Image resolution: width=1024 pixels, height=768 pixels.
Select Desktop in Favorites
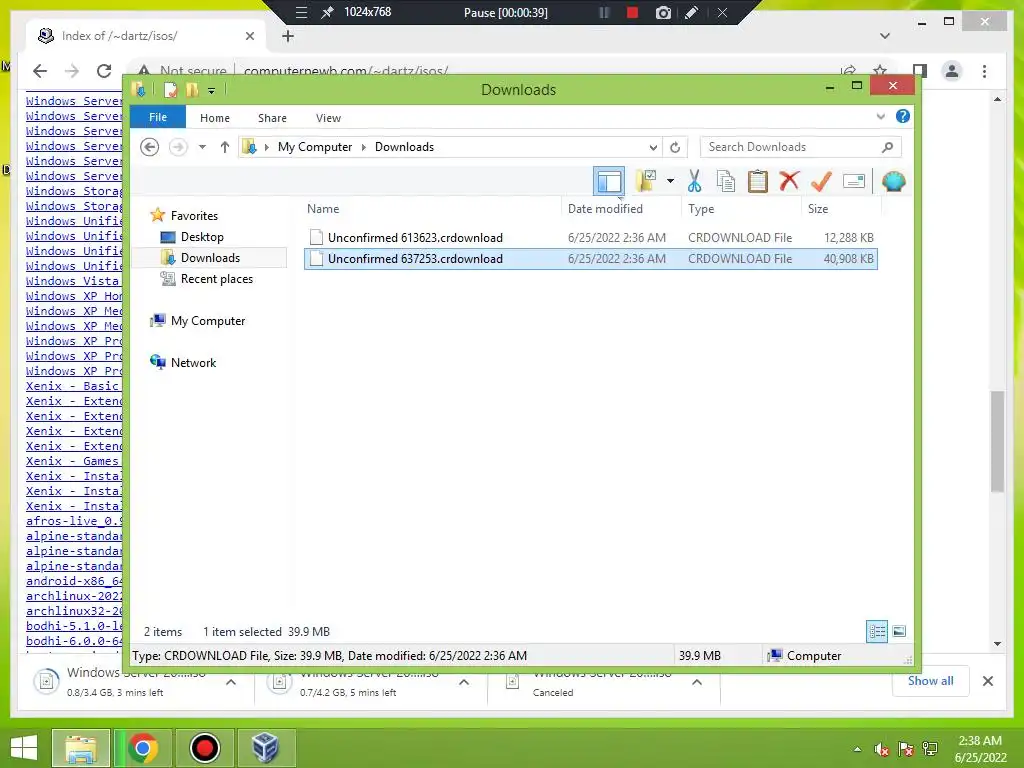202,237
